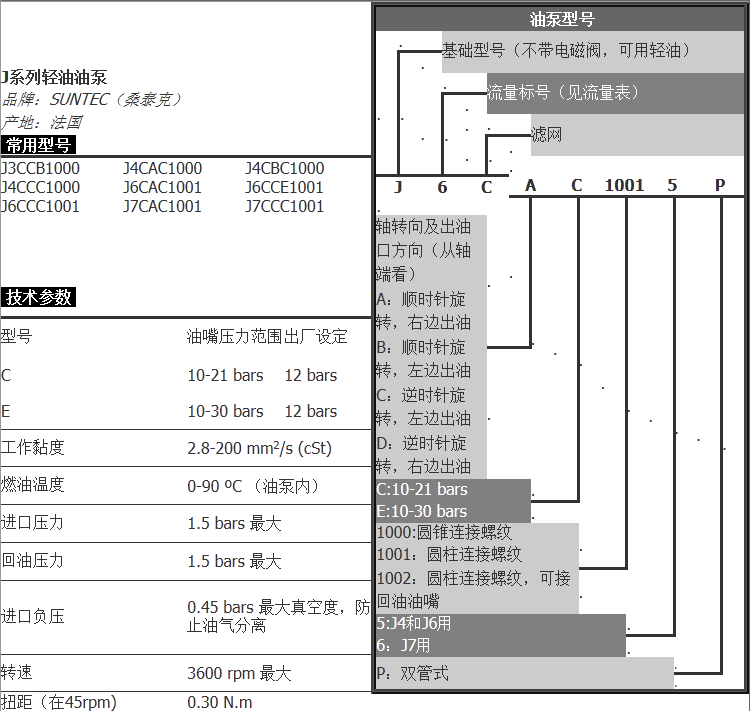This screenshot has width=750, height=711.
Task: Select model J7CAC1001
Action: pos(162,206)
